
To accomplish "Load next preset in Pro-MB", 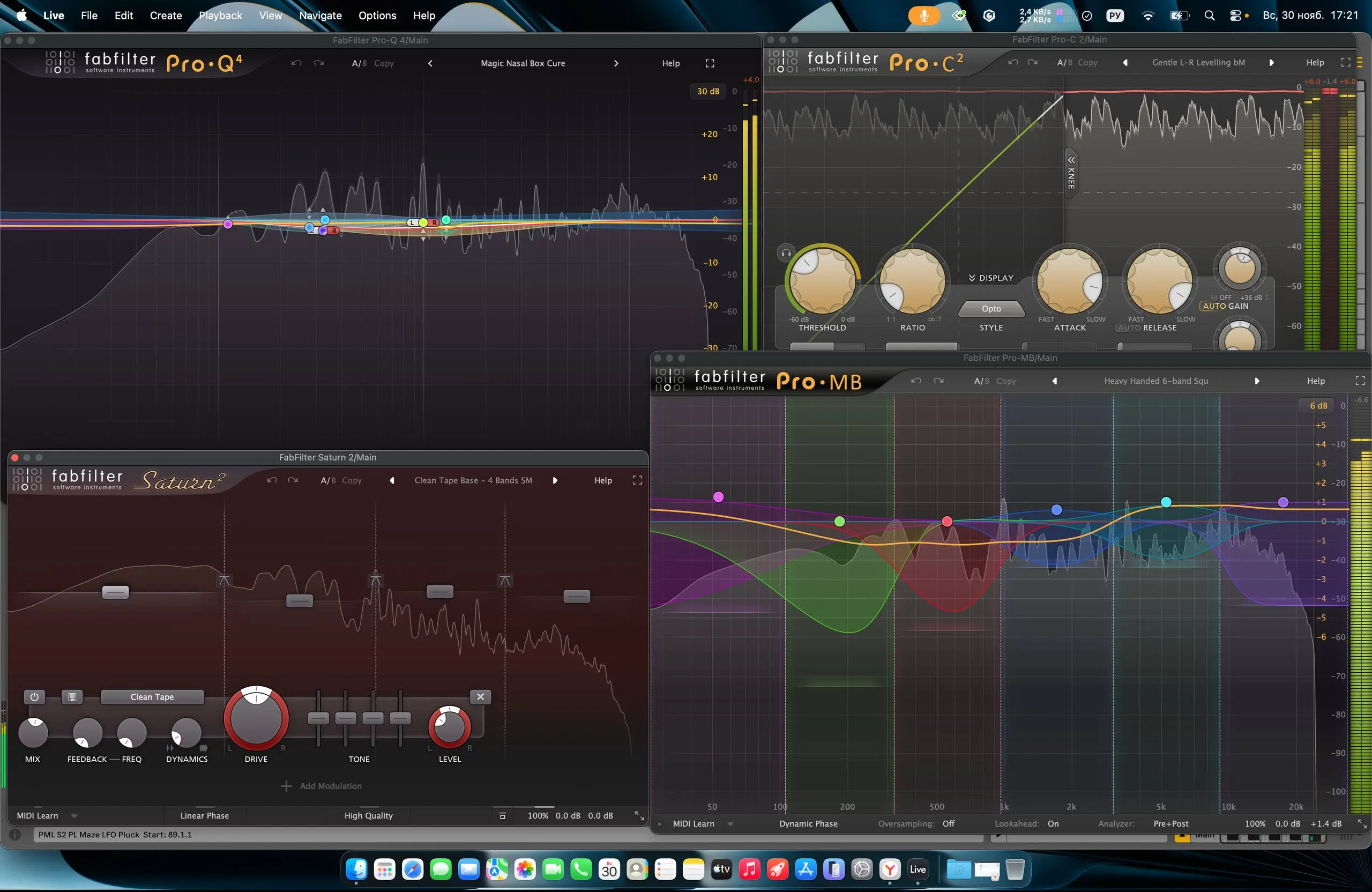I will pos(1257,381).
